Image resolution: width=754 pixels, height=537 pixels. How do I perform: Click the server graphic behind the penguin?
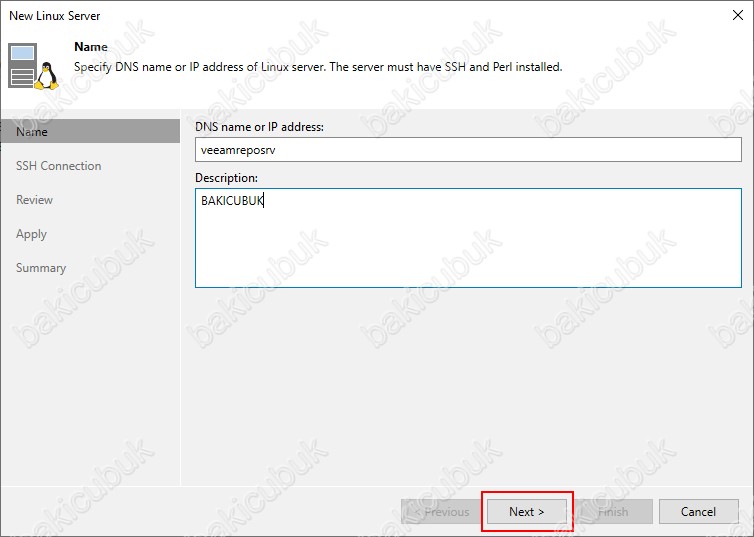coord(22,62)
